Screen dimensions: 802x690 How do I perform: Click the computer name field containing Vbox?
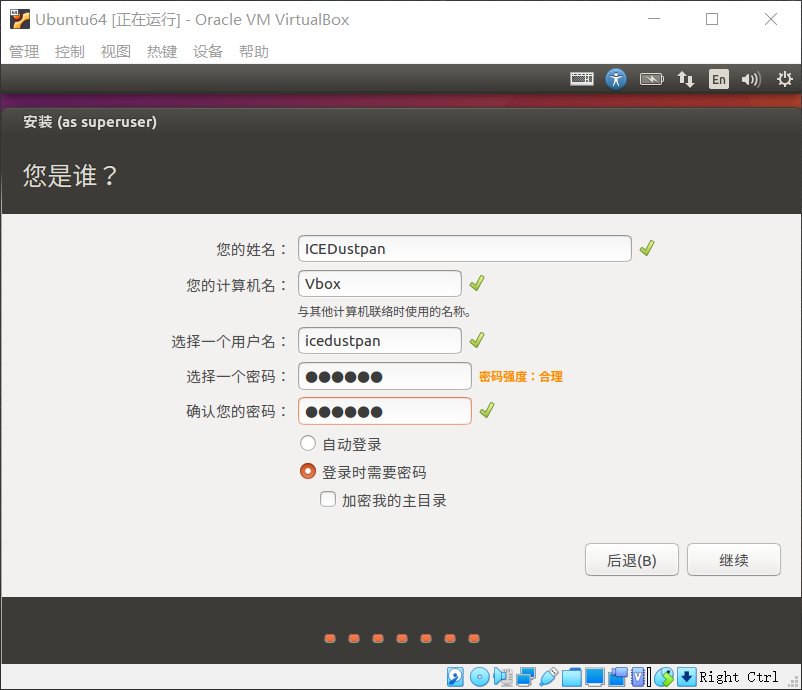point(380,283)
